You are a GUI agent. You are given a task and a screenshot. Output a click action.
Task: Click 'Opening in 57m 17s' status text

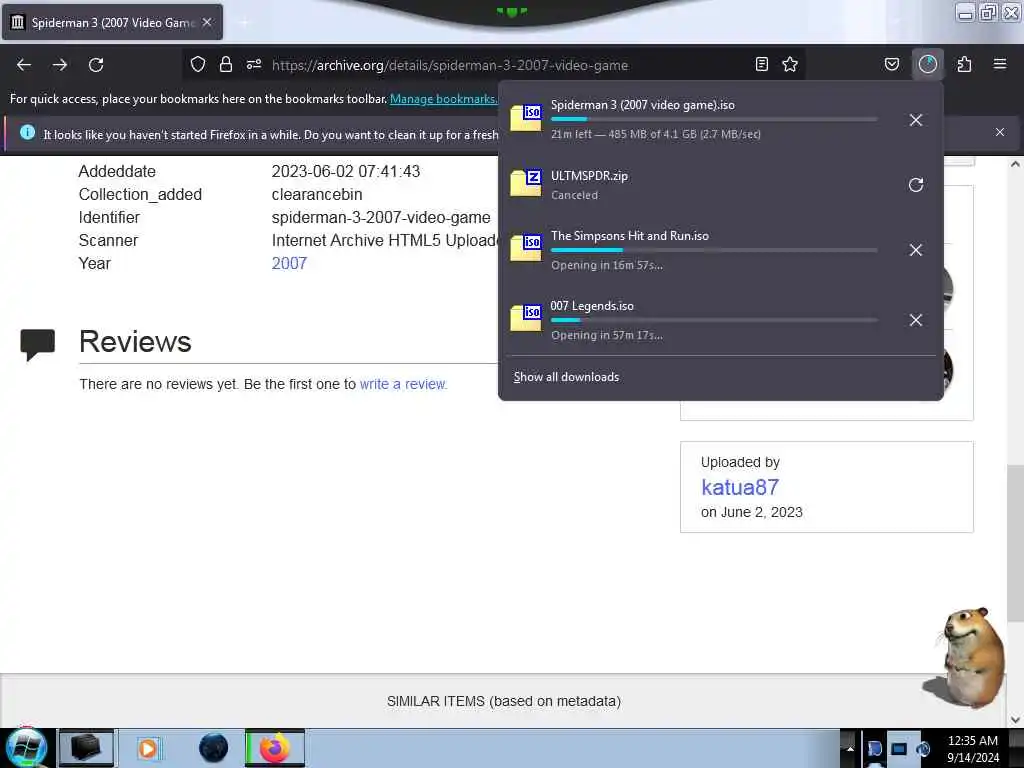click(607, 335)
